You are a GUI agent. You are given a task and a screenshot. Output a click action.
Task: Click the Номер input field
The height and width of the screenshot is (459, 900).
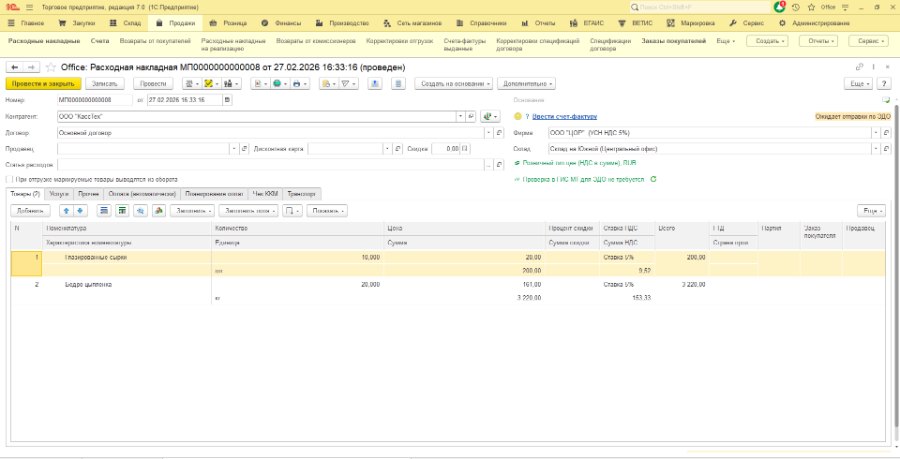coord(95,100)
